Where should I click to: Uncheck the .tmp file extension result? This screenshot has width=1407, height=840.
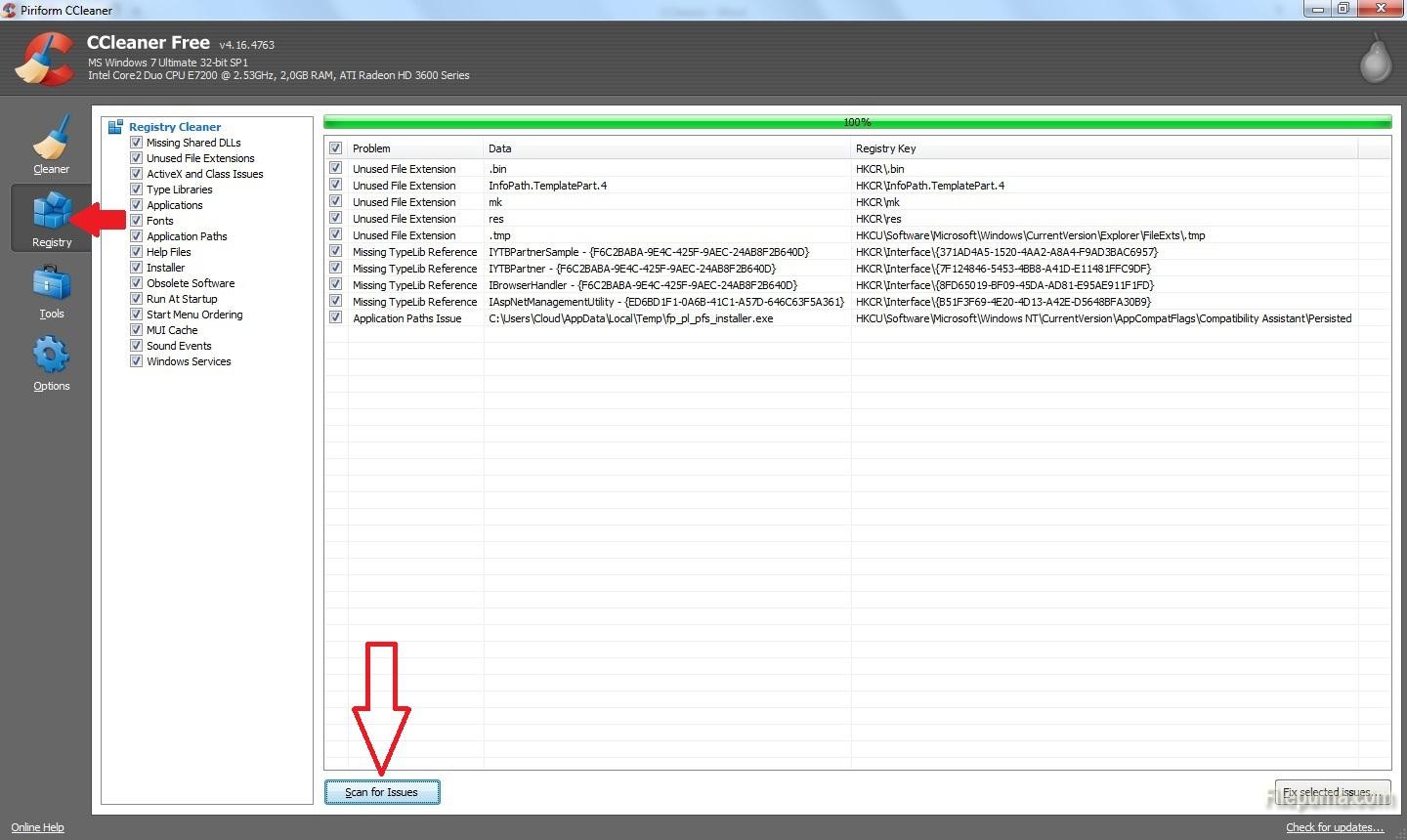[336, 235]
